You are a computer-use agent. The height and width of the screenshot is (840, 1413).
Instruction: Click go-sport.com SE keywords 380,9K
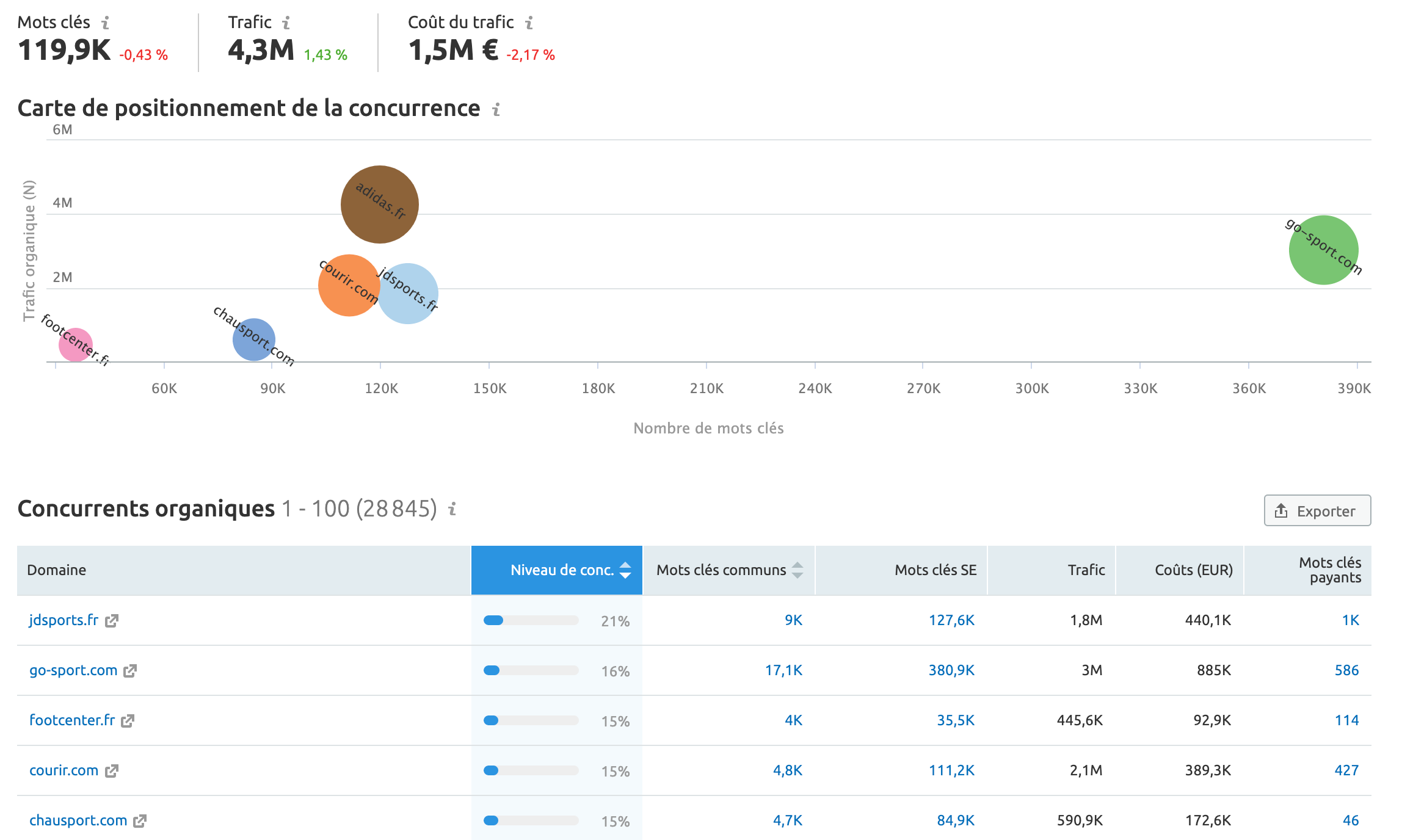(951, 670)
